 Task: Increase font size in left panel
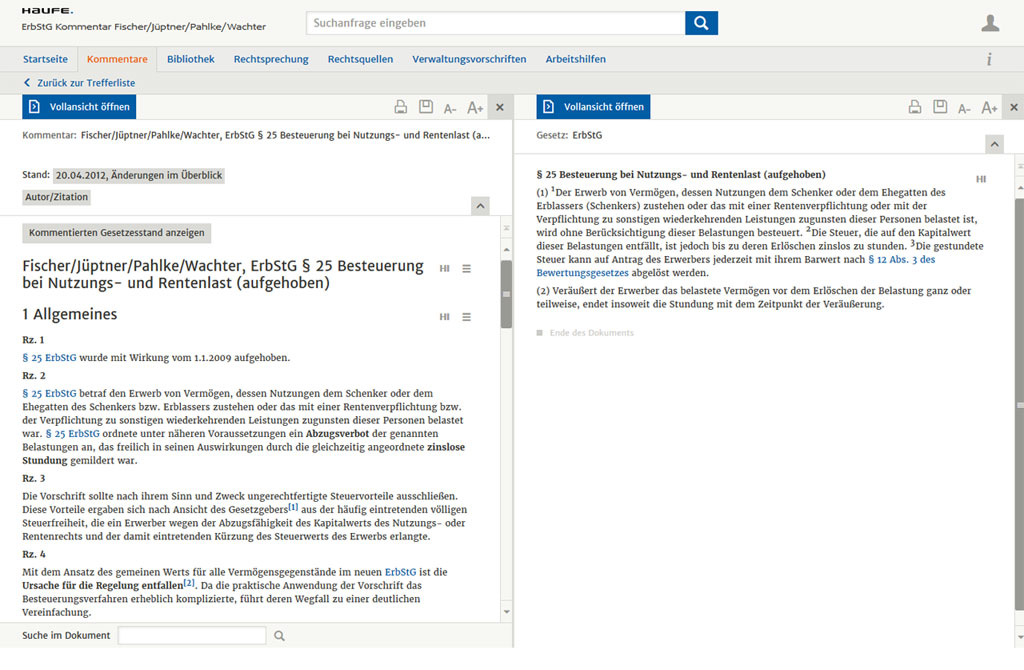(475, 108)
